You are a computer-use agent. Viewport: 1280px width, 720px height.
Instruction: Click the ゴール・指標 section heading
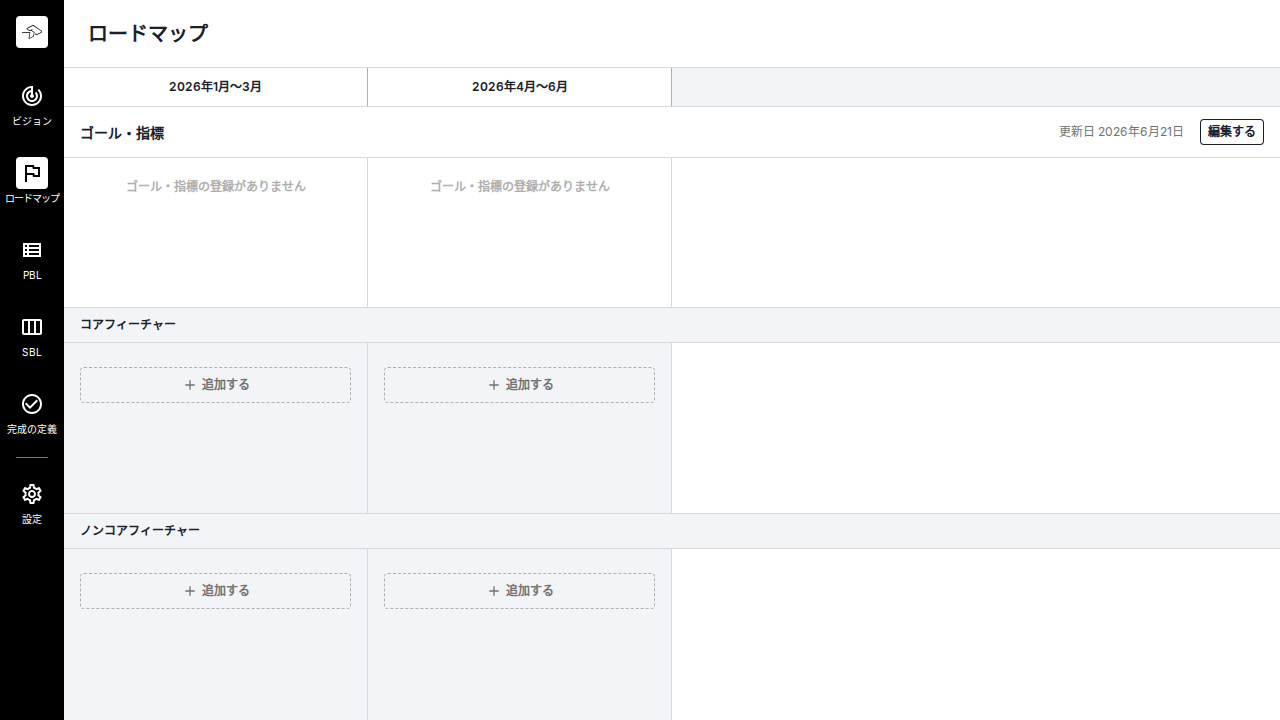(x=122, y=133)
